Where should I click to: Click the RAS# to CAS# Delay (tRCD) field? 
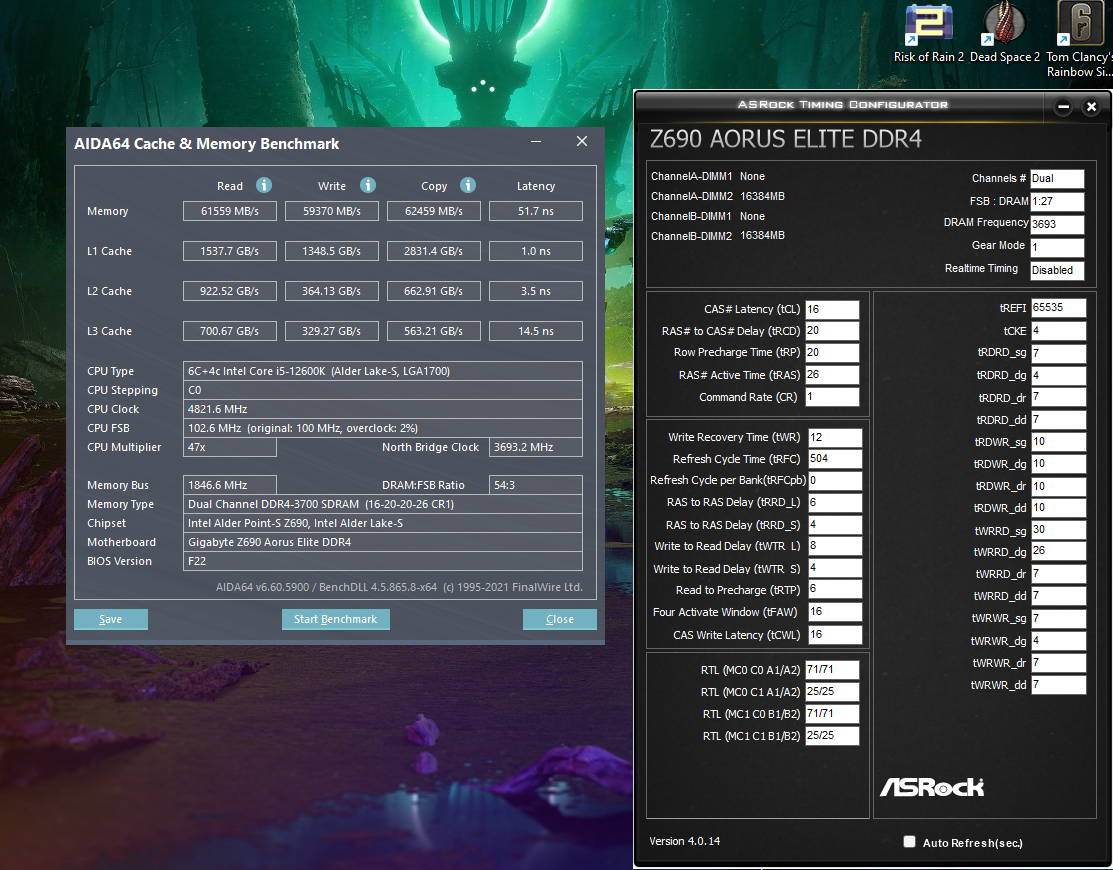[833, 331]
